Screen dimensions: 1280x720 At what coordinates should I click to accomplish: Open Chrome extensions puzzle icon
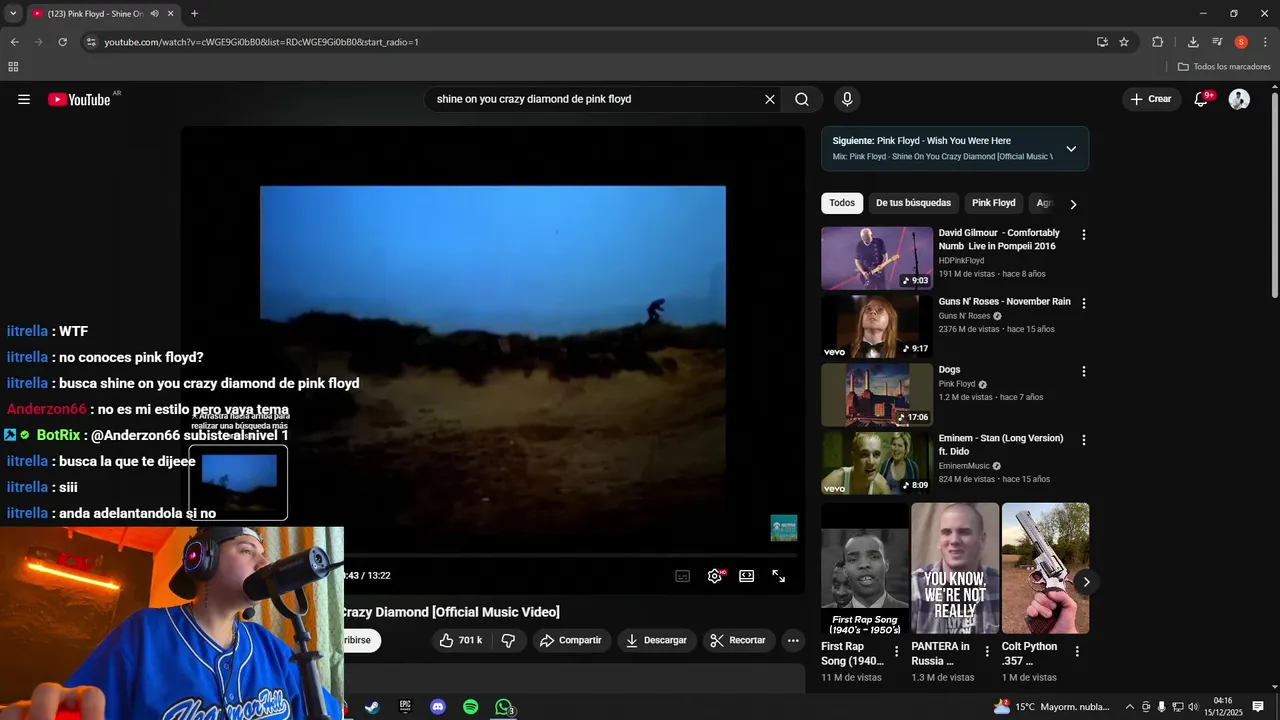click(x=1158, y=42)
